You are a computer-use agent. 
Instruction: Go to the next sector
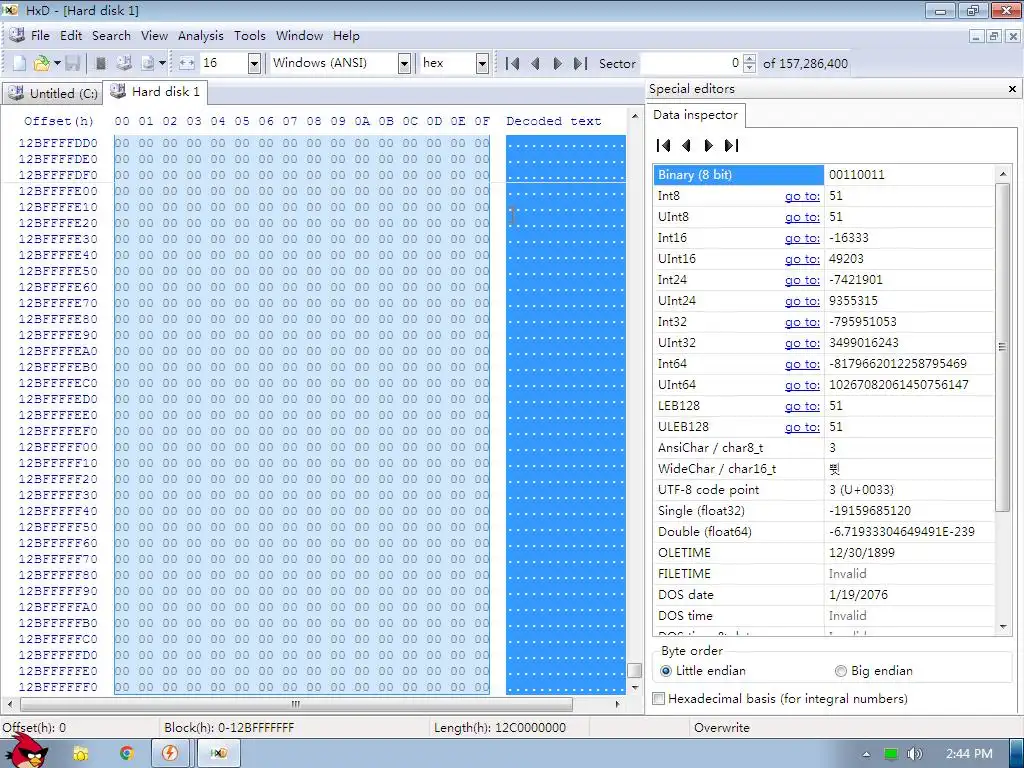[557, 63]
